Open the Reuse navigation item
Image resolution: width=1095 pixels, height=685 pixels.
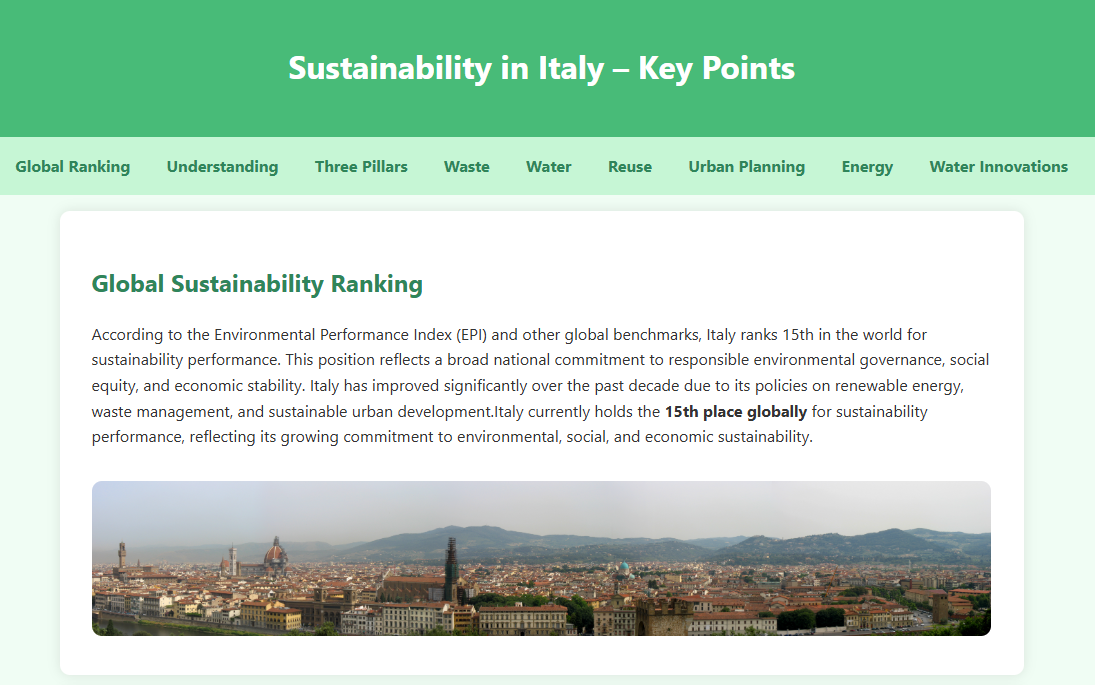point(629,167)
